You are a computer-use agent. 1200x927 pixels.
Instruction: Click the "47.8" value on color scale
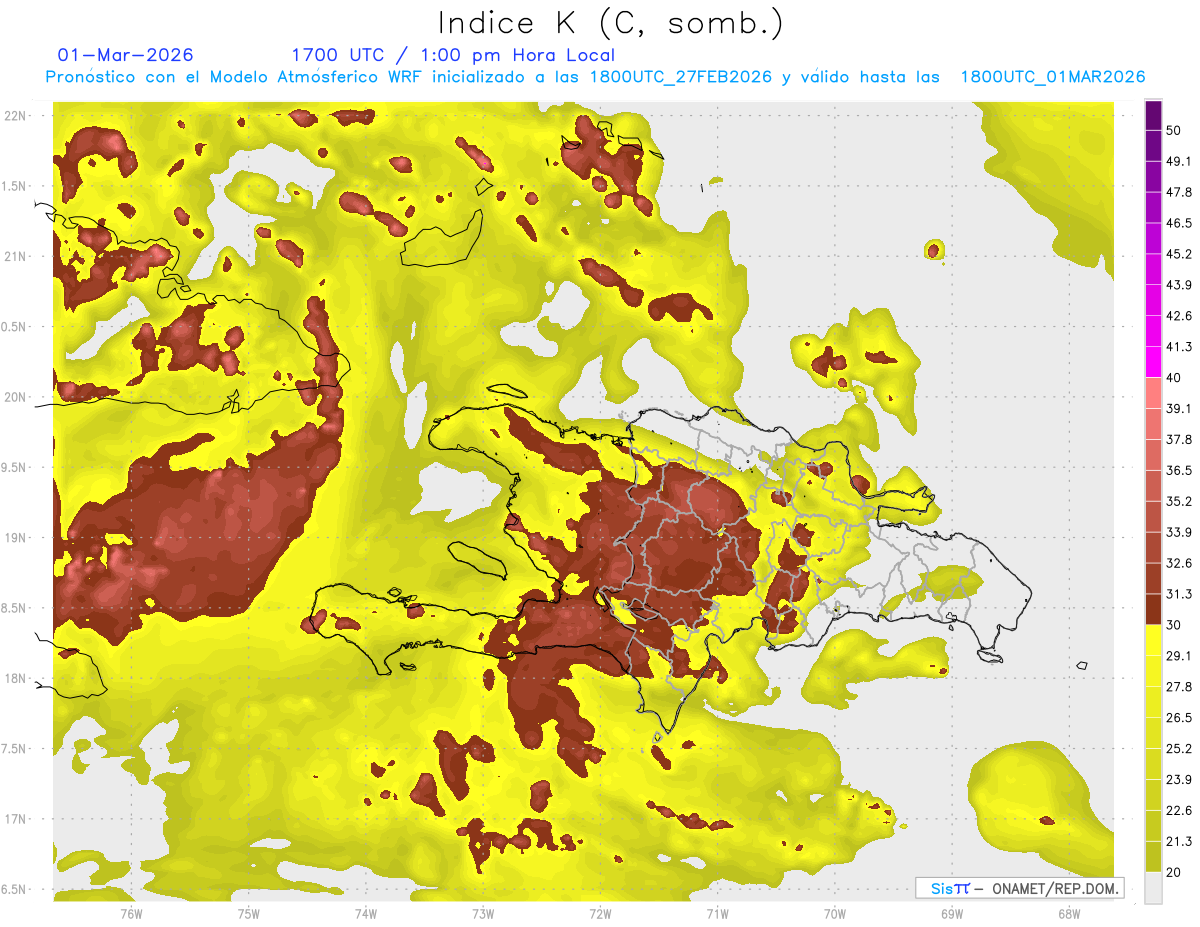1179,193
